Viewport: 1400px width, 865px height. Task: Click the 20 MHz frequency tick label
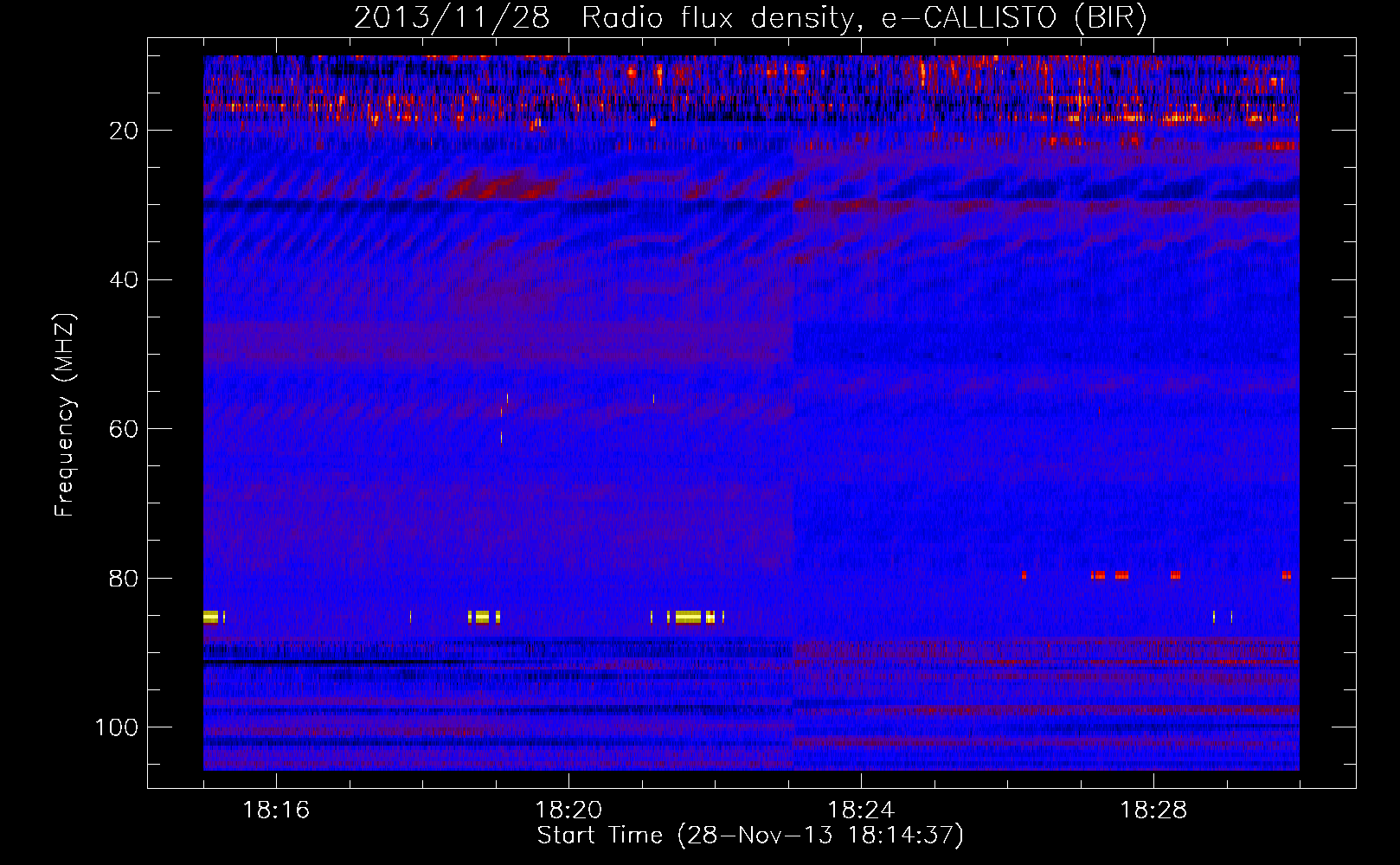125,131
